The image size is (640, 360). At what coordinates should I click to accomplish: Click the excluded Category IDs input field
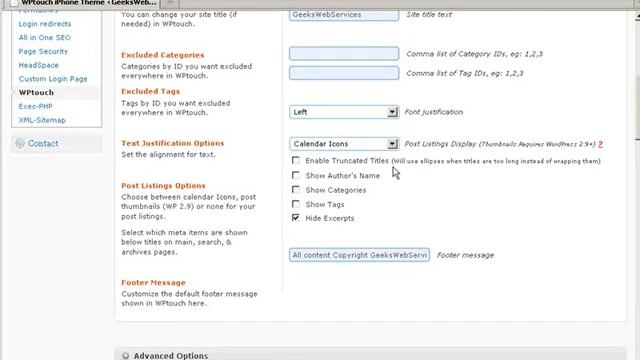(344, 53)
